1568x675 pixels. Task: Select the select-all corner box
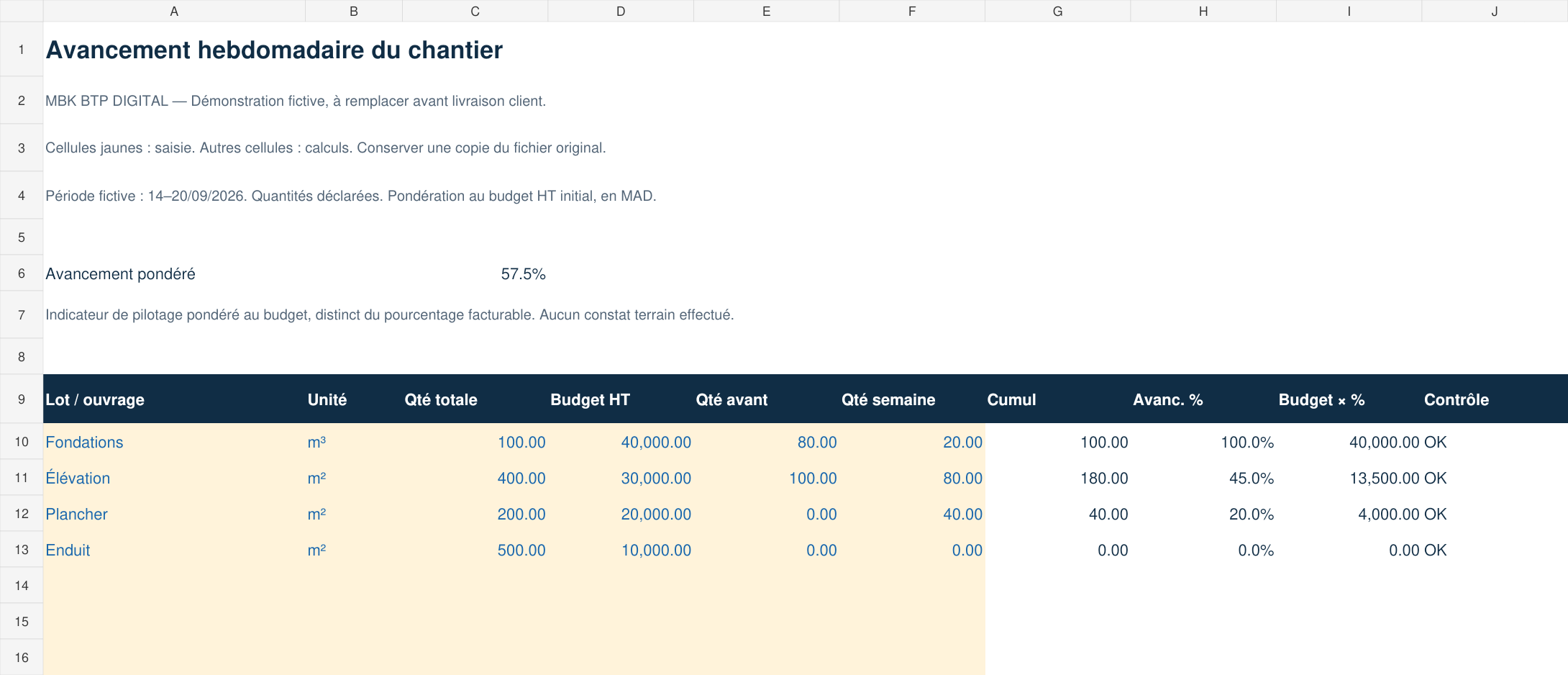pyautogui.click(x=22, y=11)
